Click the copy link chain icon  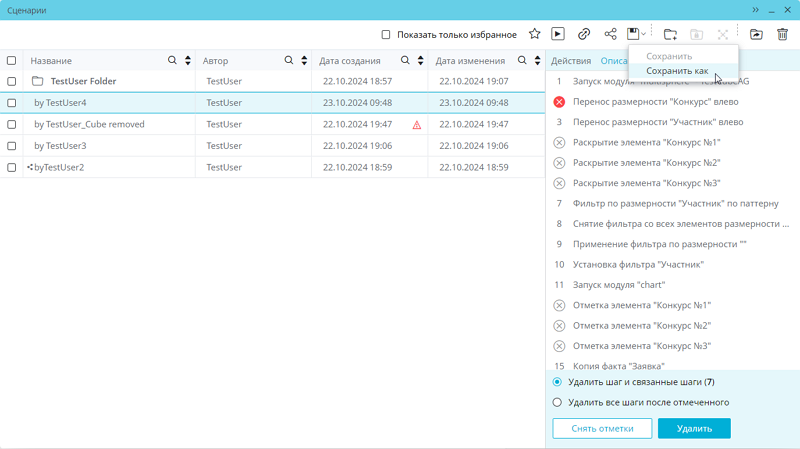click(584, 35)
